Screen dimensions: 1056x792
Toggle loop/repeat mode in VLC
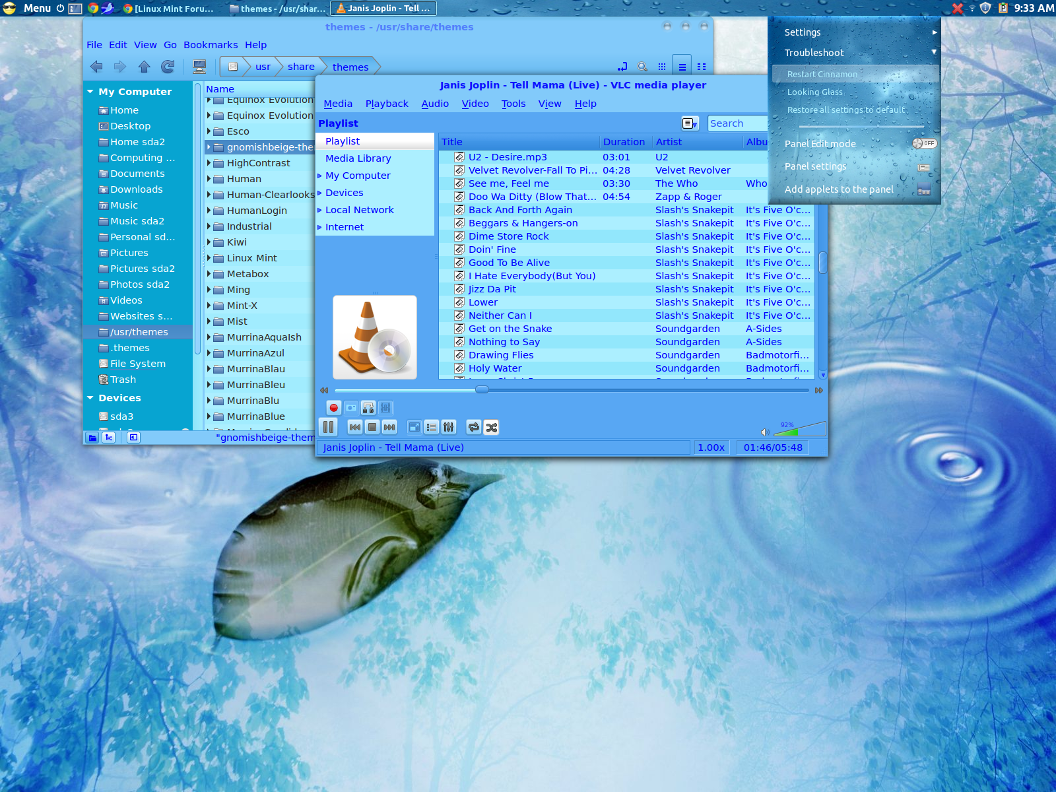pos(474,427)
